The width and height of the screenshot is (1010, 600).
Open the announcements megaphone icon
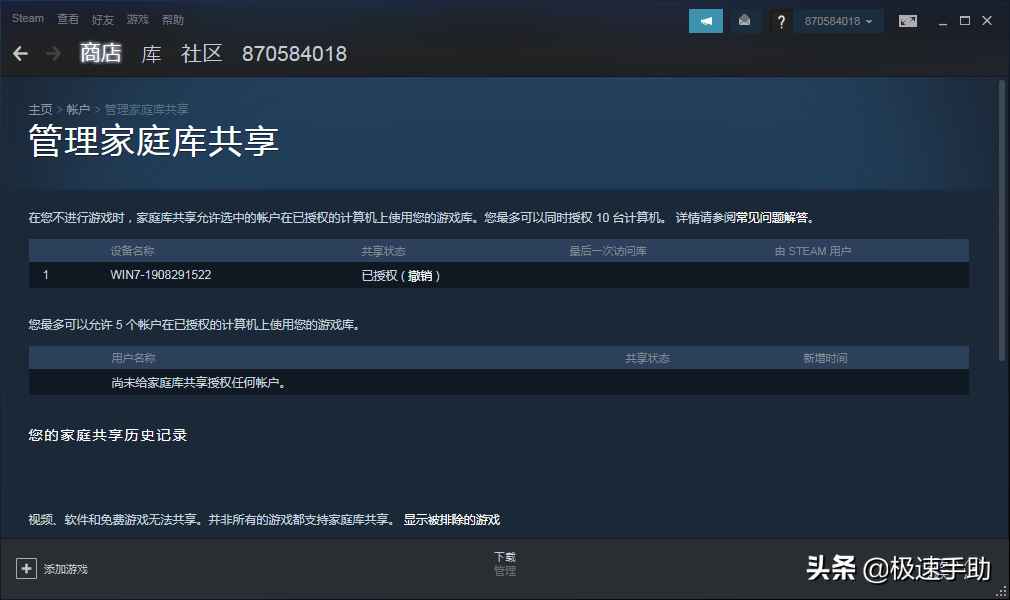[706, 21]
